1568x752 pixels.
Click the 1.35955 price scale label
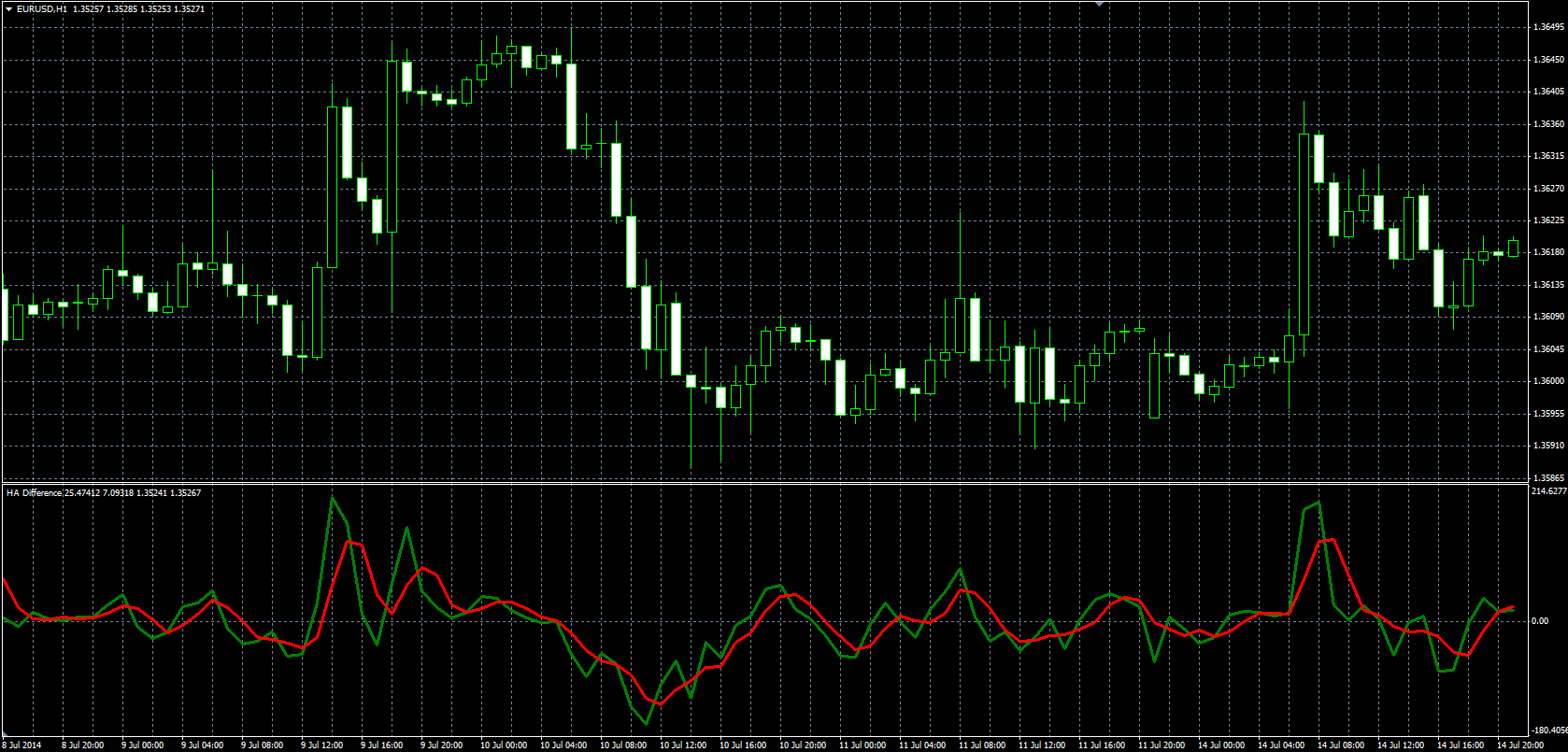[1548, 414]
